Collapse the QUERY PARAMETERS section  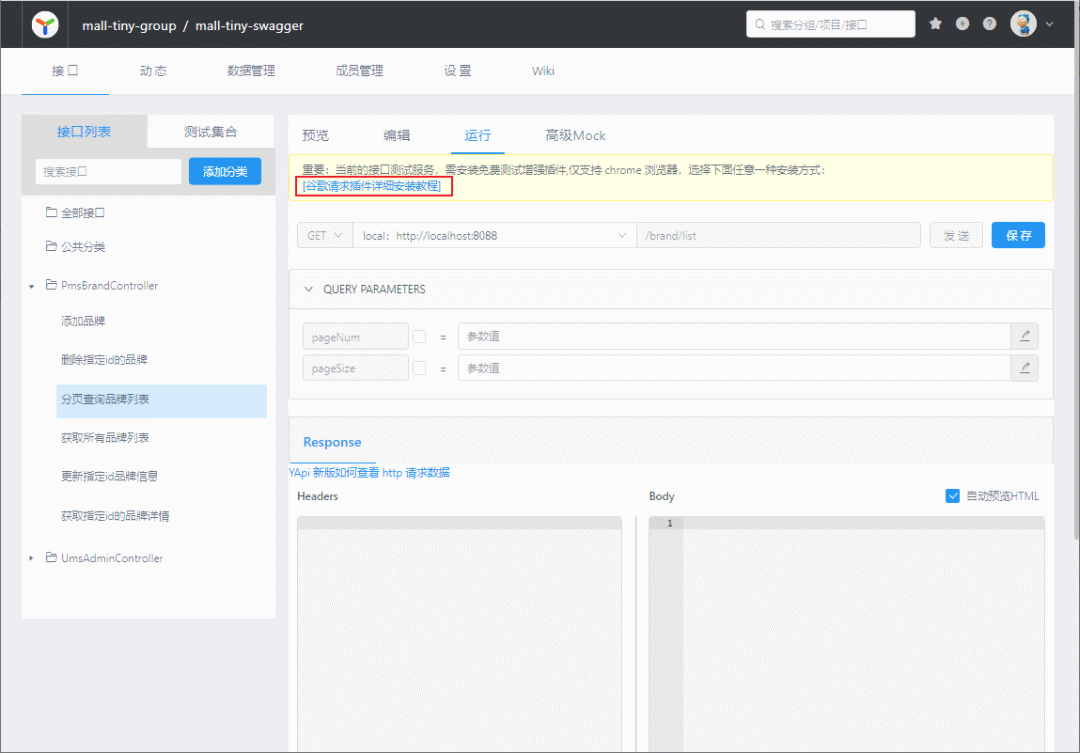(309, 289)
